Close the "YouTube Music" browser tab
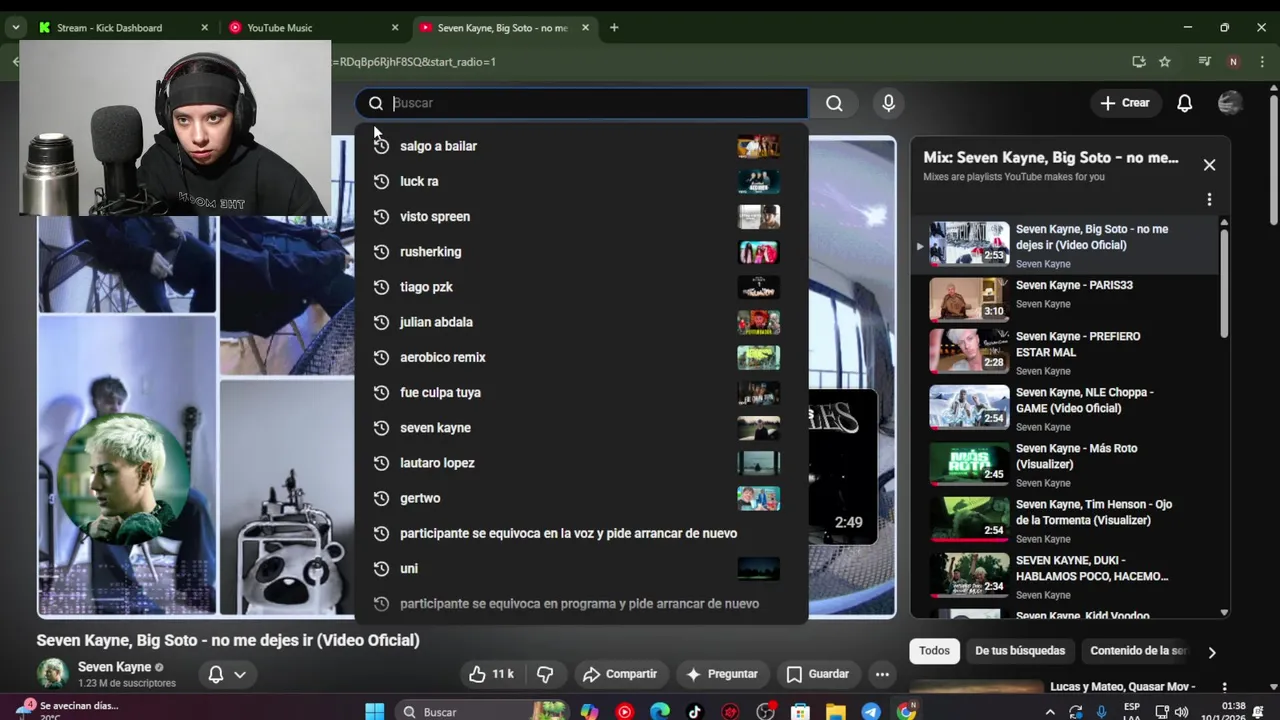This screenshot has width=1280, height=720. pyautogui.click(x=395, y=28)
